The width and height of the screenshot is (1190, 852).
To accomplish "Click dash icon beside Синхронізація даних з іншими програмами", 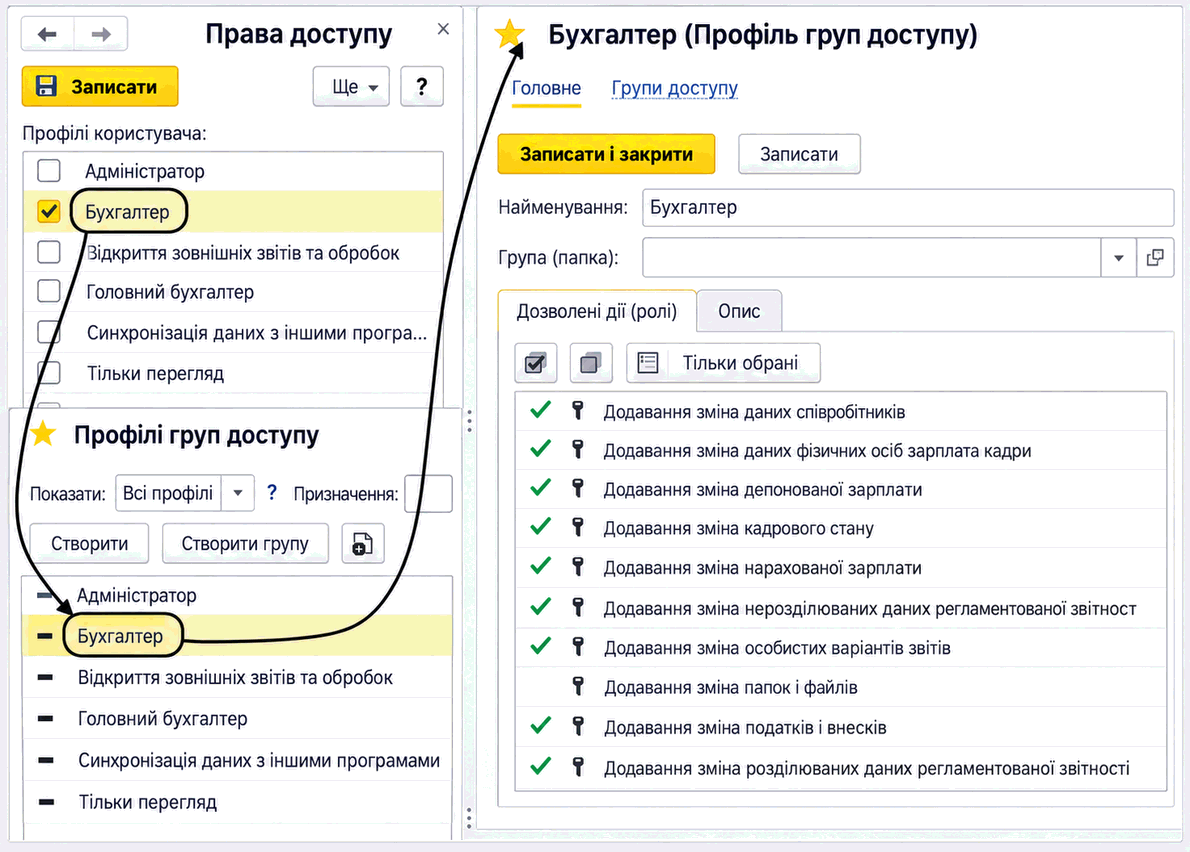I will pyautogui.click(x=46, y=760).
